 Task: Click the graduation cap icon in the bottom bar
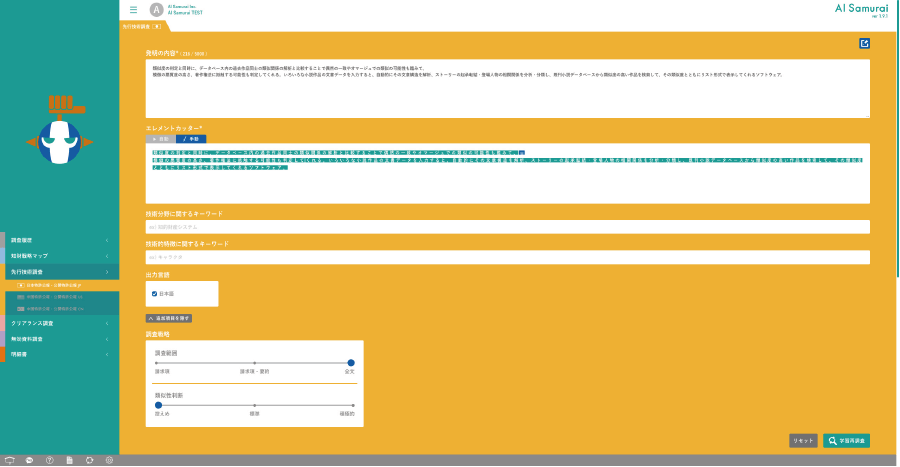9,460
